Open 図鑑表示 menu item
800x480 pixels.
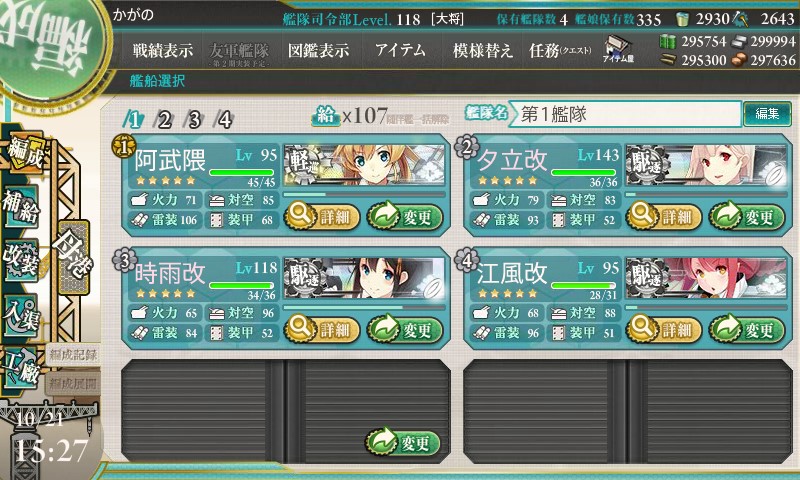tap(318, 50)
